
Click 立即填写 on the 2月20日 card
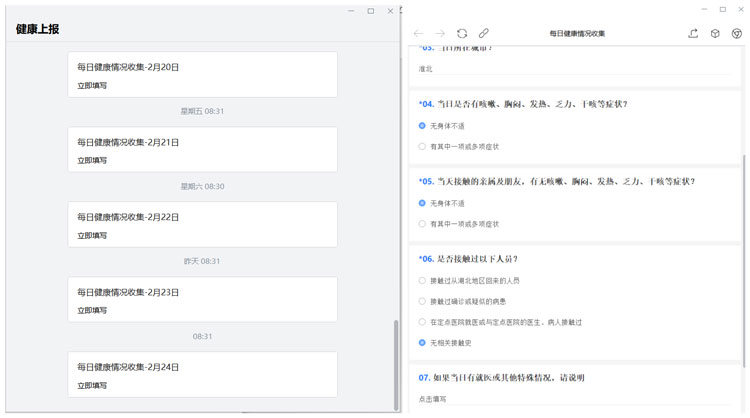[92, 86]
